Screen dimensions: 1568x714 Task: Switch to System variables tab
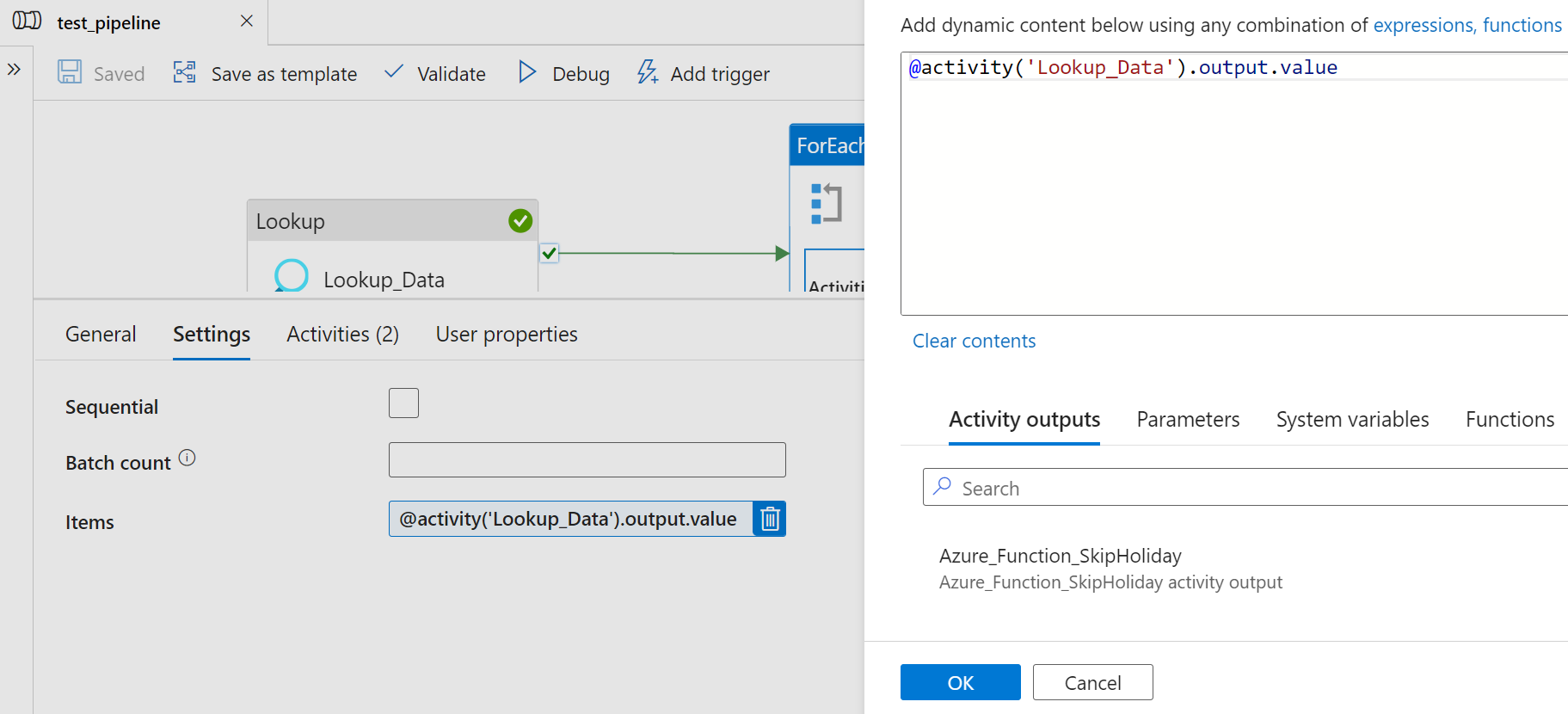(x=1352, y=419)
